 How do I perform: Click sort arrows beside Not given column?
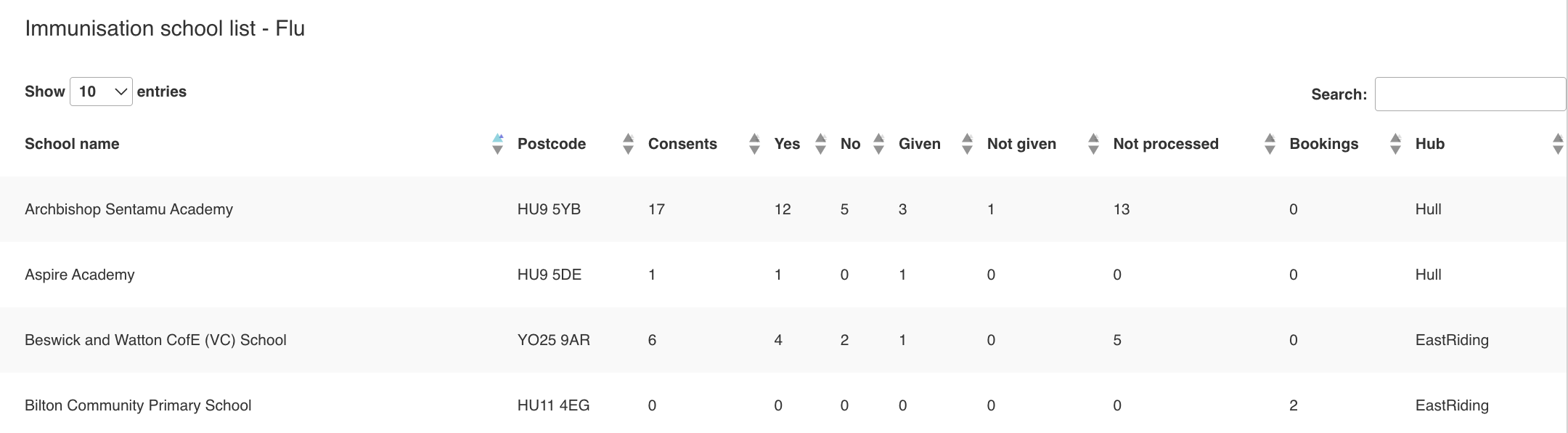coord(1093,144)
